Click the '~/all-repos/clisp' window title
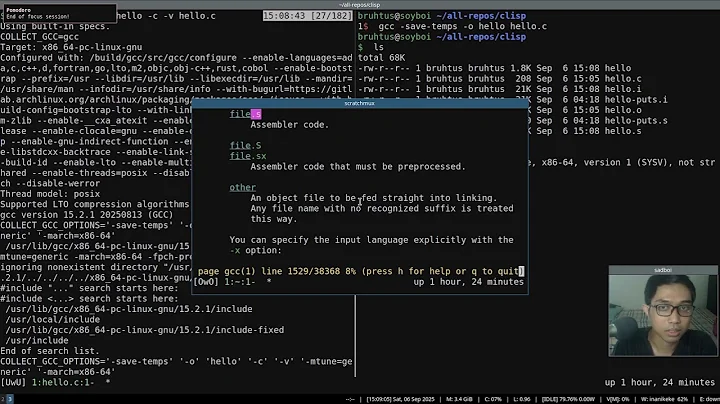The height and width of the screenshot is (404, 720). click(x=360, y=5)
